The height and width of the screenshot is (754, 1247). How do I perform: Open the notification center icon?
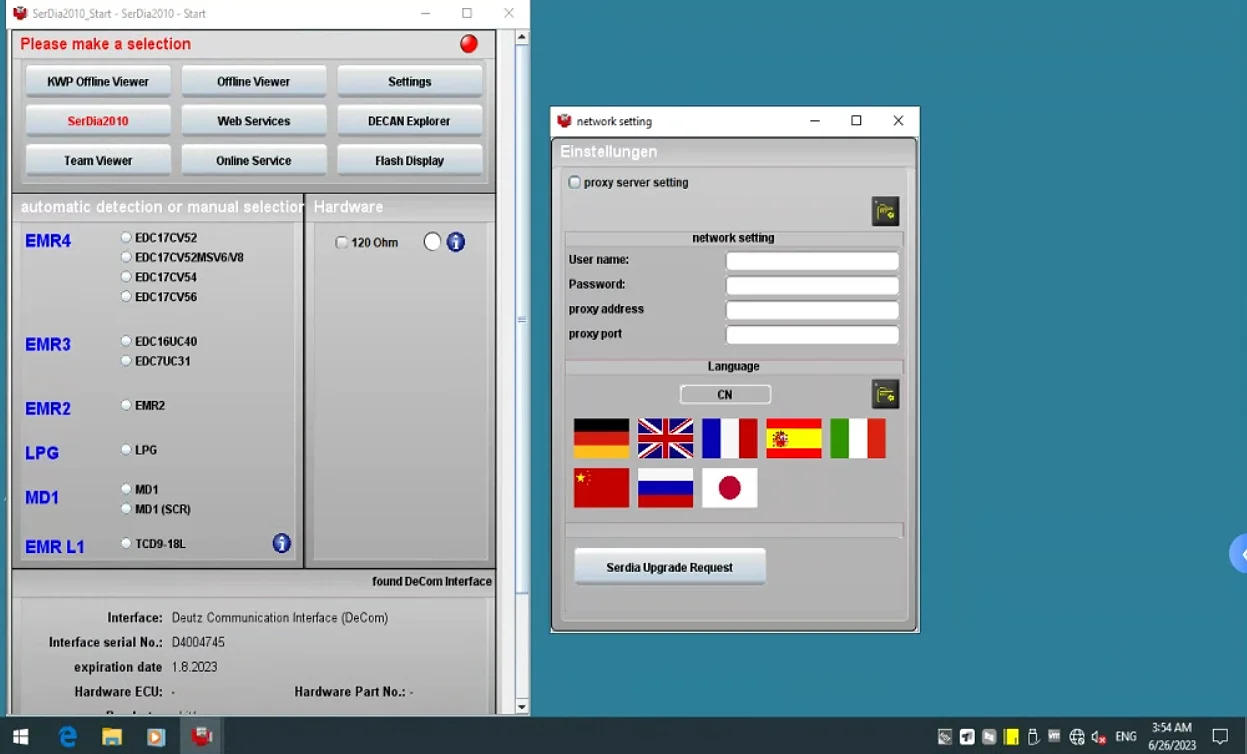pyautogui.click(x=1220, y=737)
